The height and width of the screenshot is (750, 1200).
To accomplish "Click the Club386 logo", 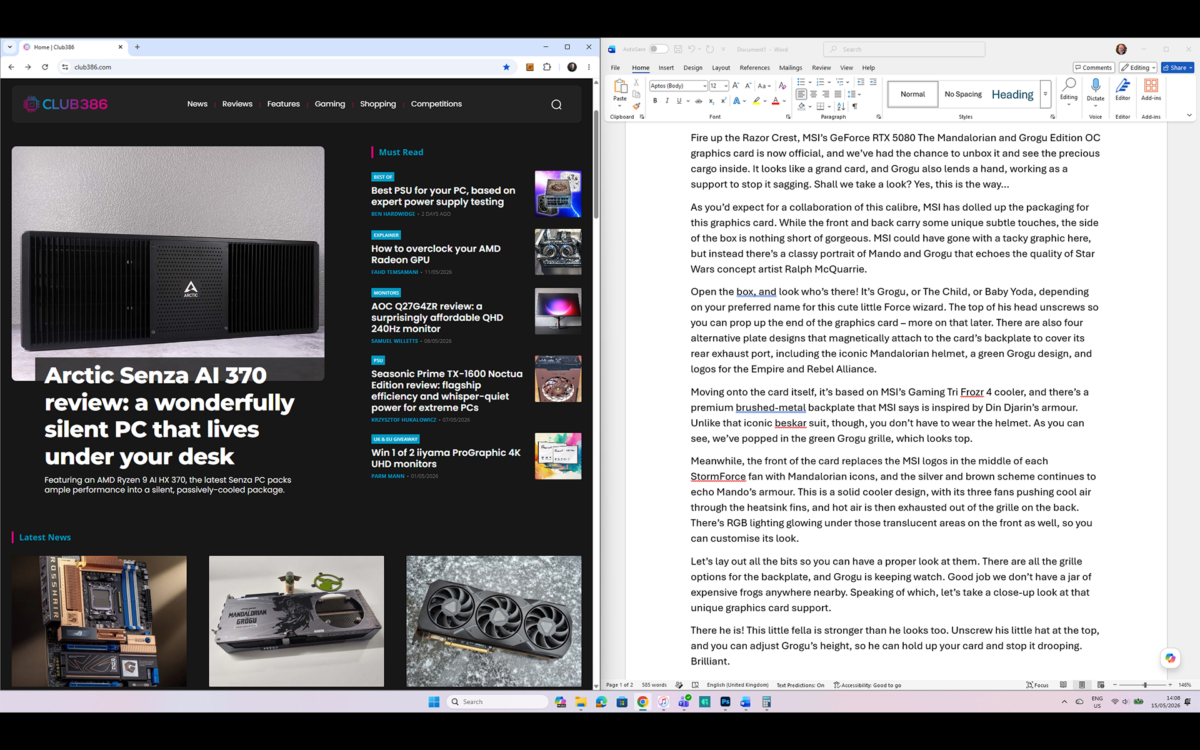I will tap(66, 104).
